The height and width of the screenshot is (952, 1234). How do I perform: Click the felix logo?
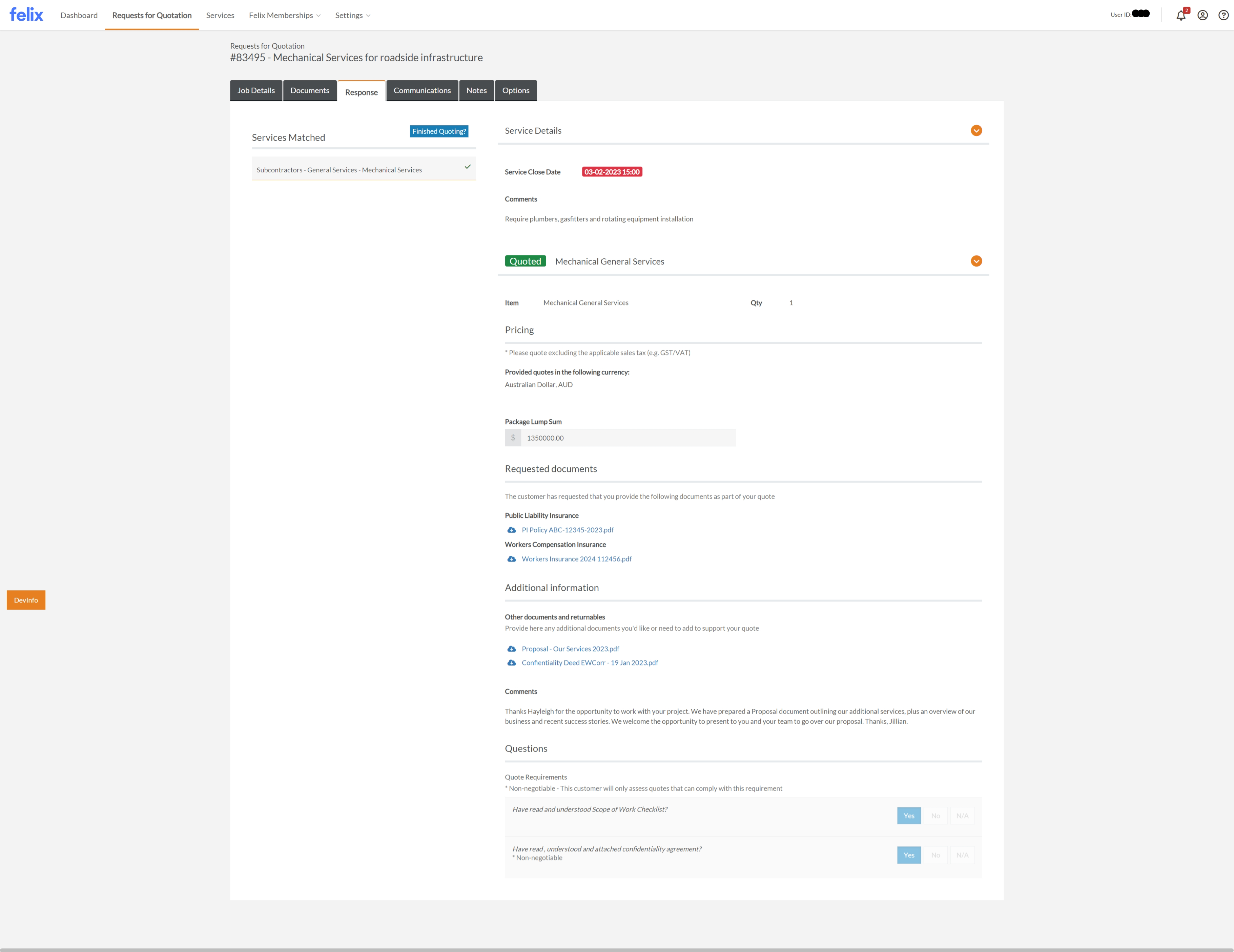tap(26, 15)
